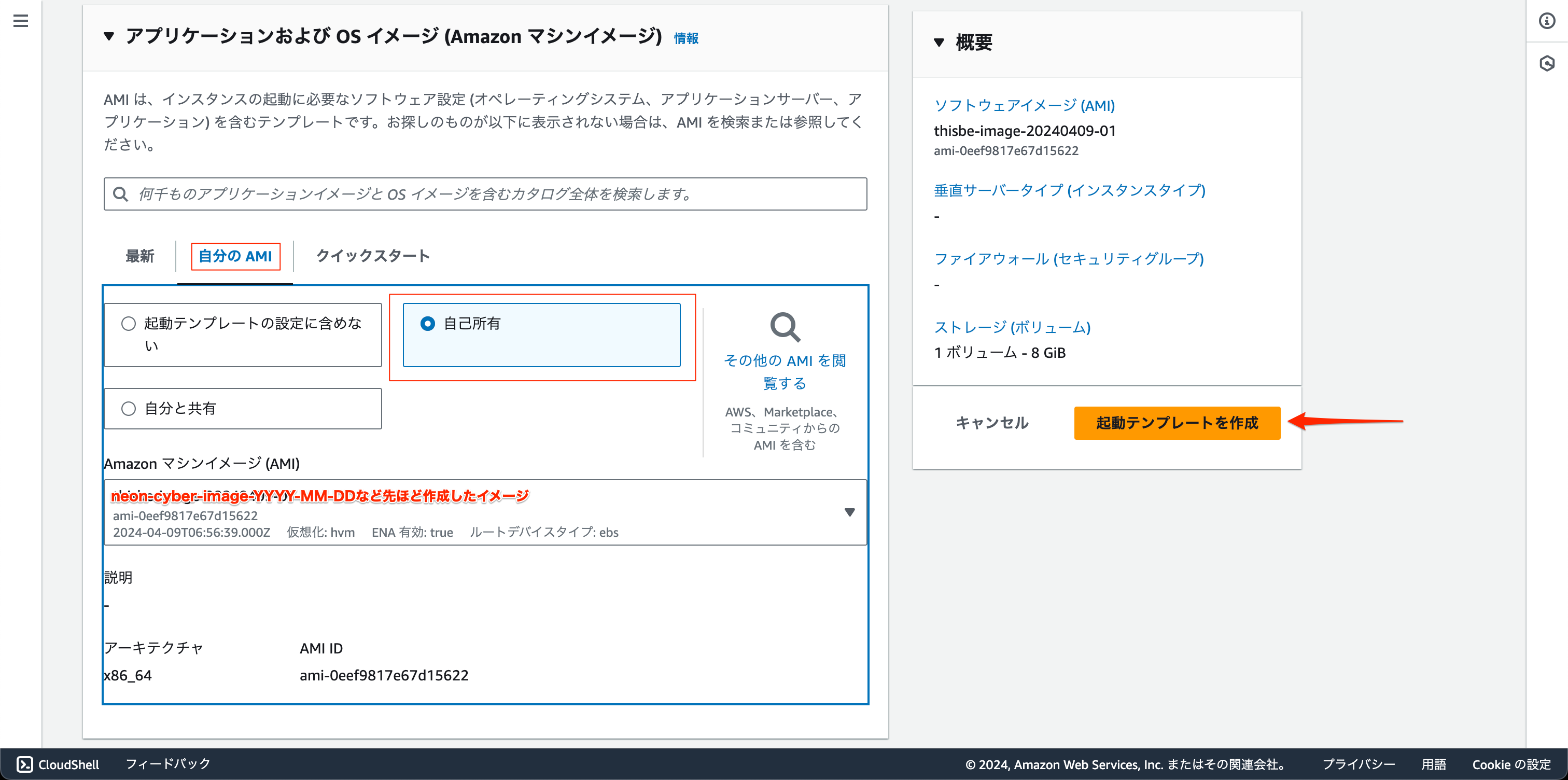Click the info panel icon top right
The width and height of the screenshot is (1568, 780).
[x=1547, y=21]
